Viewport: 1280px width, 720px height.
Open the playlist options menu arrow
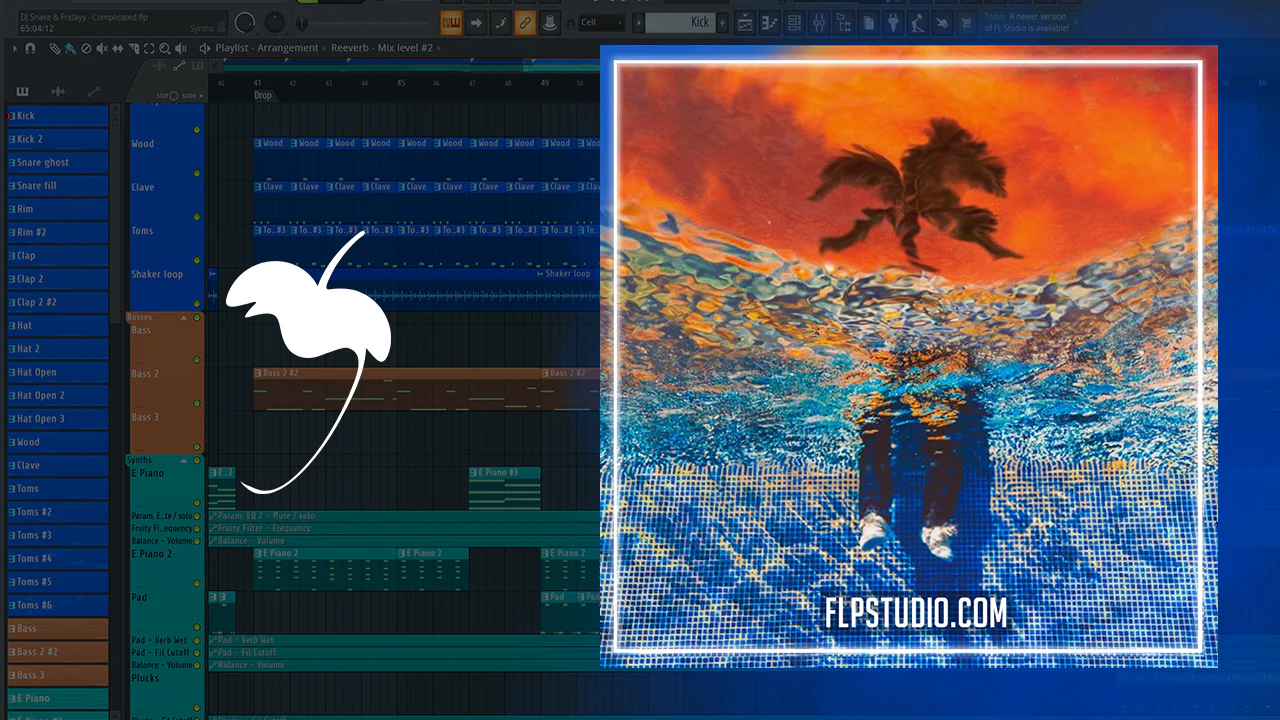[x=15, y=48]
